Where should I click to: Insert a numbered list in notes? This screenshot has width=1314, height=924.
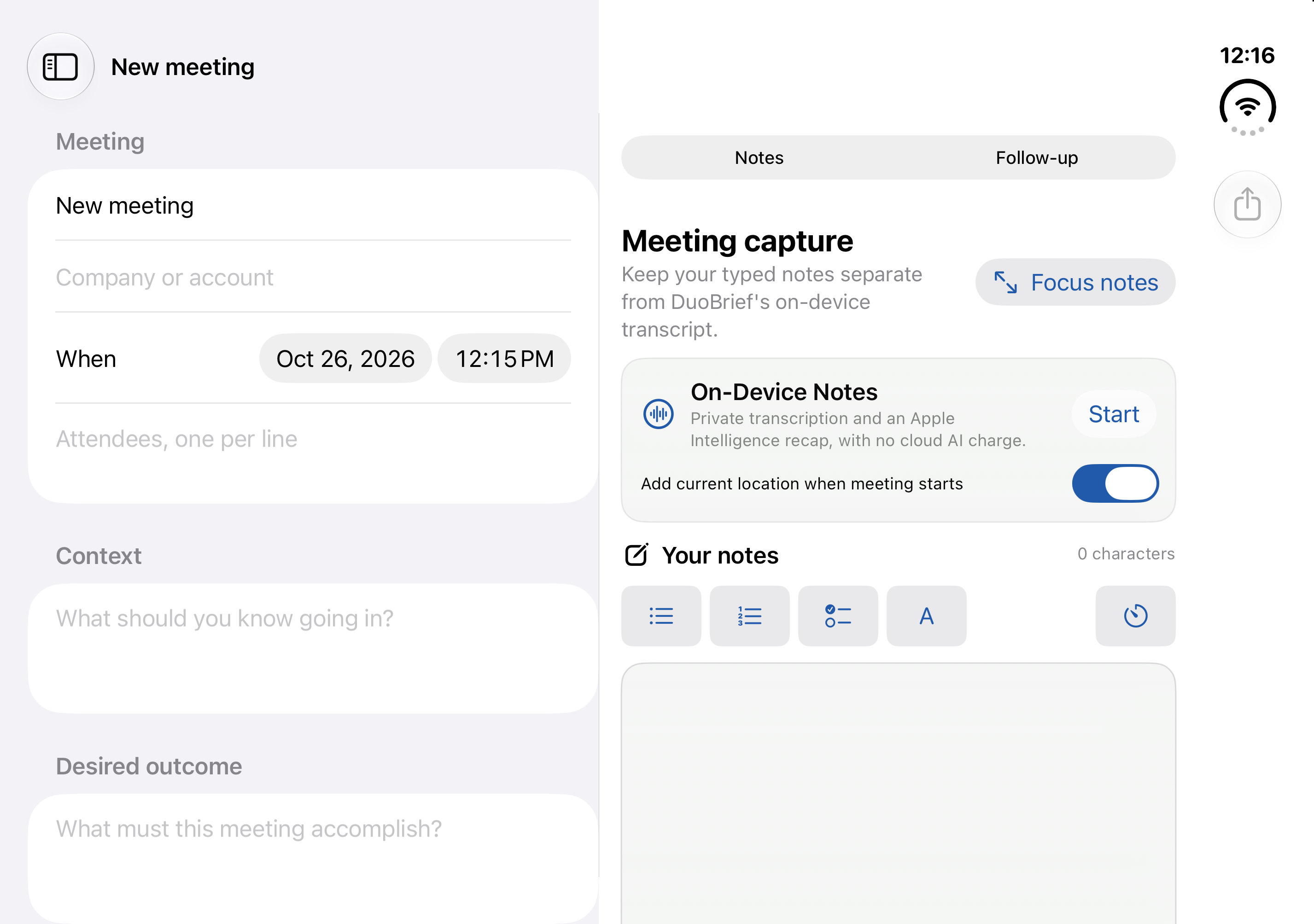pyautogui.click(x=749, y=616)
